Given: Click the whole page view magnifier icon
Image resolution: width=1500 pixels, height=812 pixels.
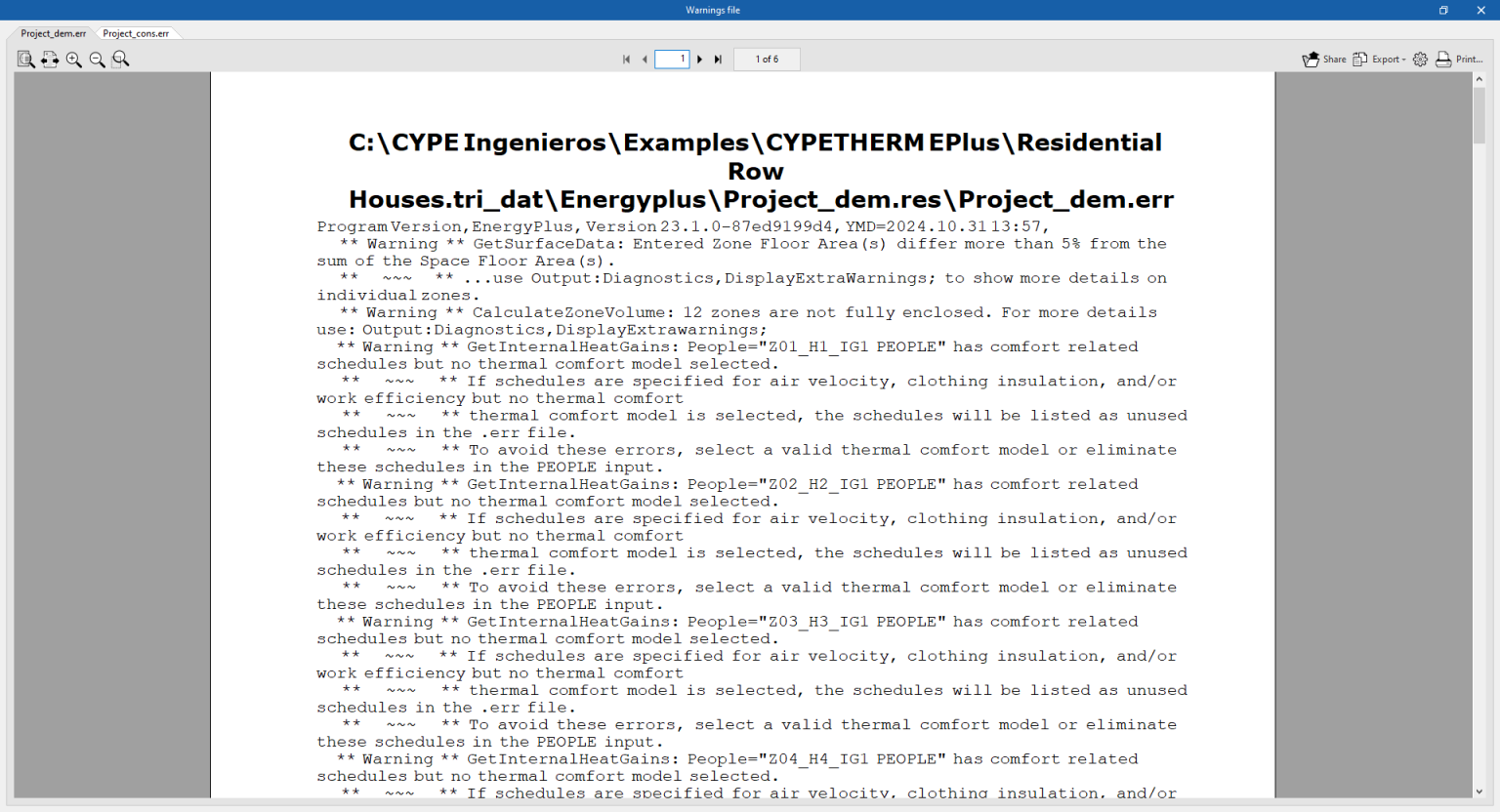Looking at the screenshot, I should pos(26,60).
